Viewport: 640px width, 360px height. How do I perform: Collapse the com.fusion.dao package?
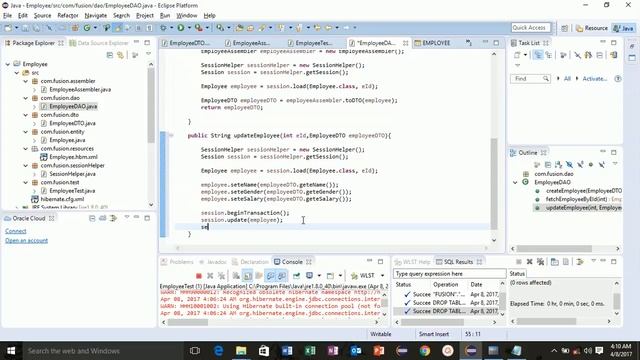(x=26, y=98)
